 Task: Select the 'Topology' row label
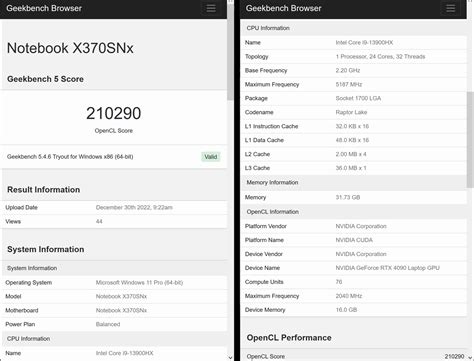tap(256, 57)
